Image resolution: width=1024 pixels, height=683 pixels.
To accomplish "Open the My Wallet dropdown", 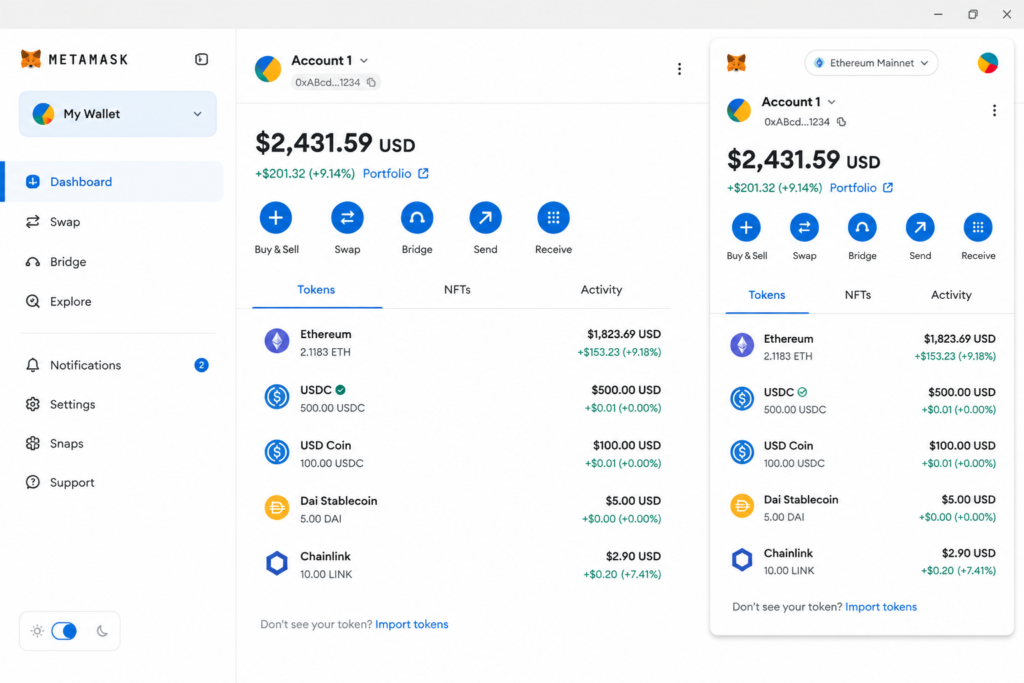I will tap(118, 114).
